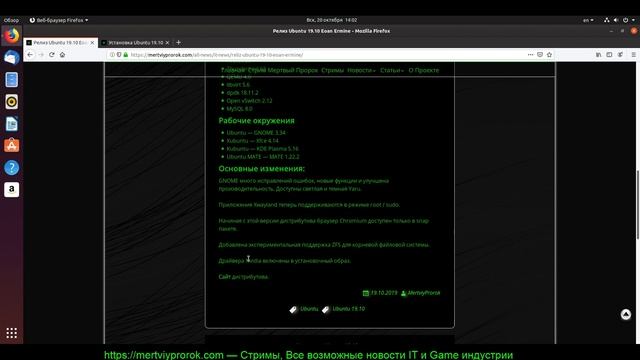Screen dimensions: 640x360
Task: Open 'Стримы' in site navigation
Action: point(332,70)
